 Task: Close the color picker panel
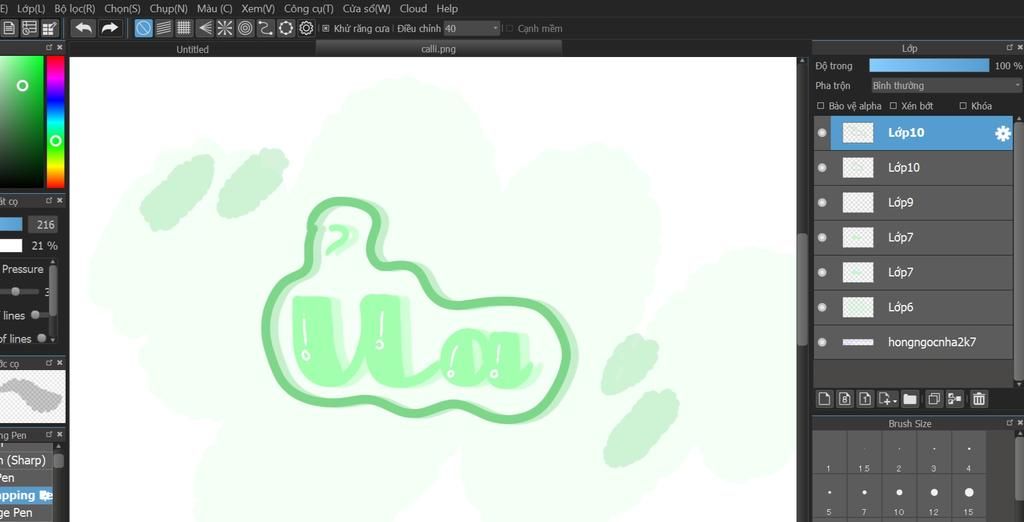pos(60,47)
